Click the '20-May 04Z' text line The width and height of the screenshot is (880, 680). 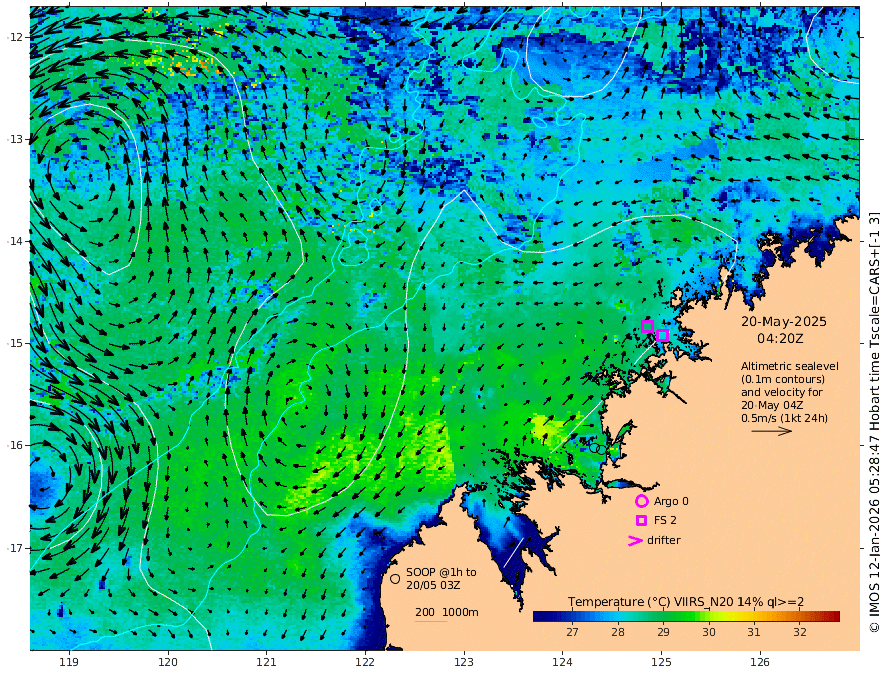[x=772, y=405]
